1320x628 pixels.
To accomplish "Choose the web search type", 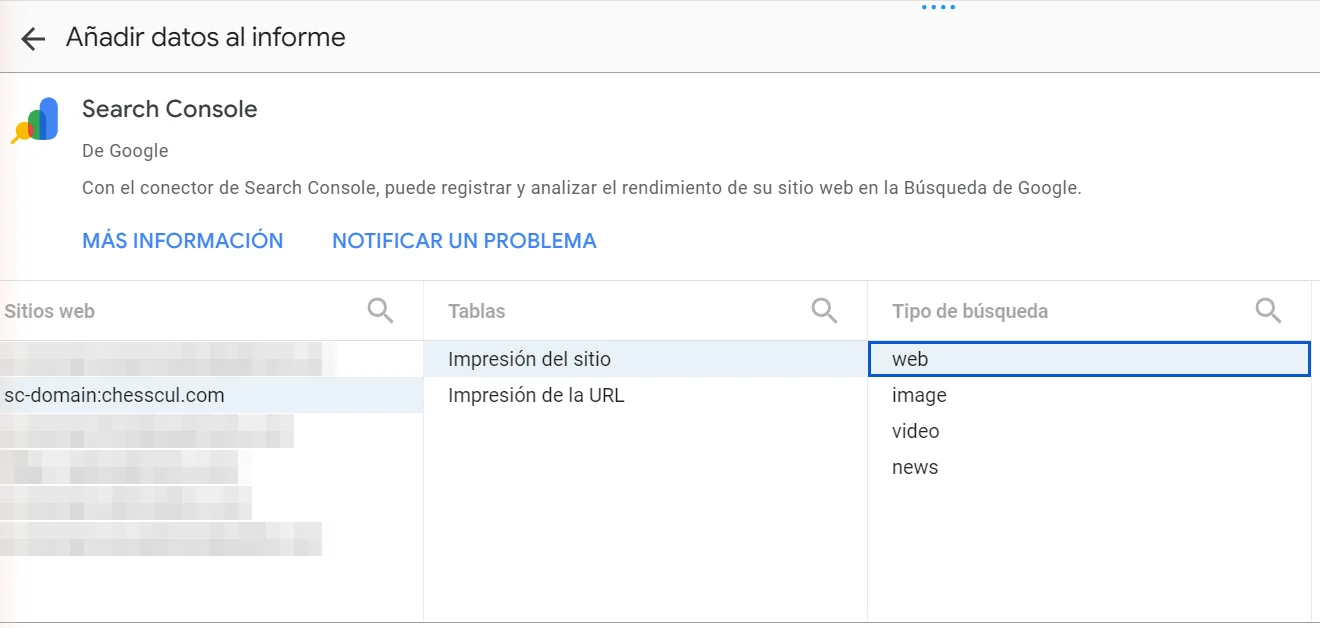I will coord(1089,359).
